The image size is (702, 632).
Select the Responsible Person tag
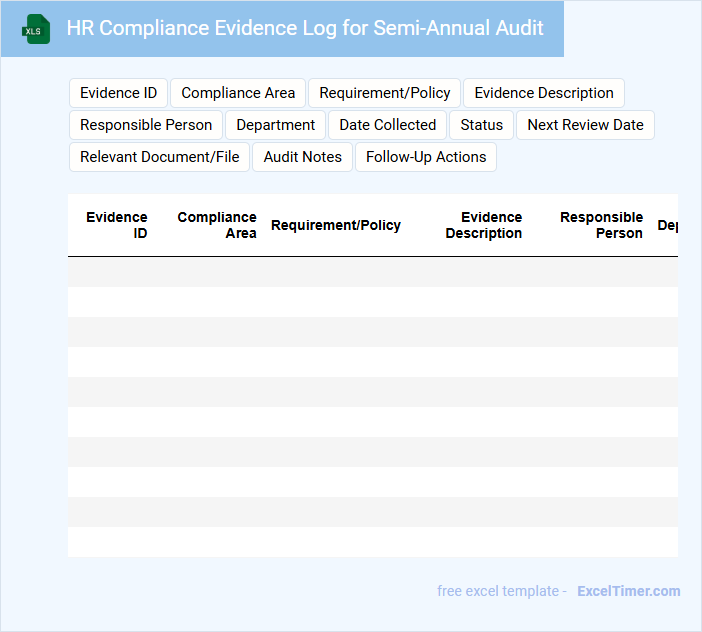click(x=146, y=125)
